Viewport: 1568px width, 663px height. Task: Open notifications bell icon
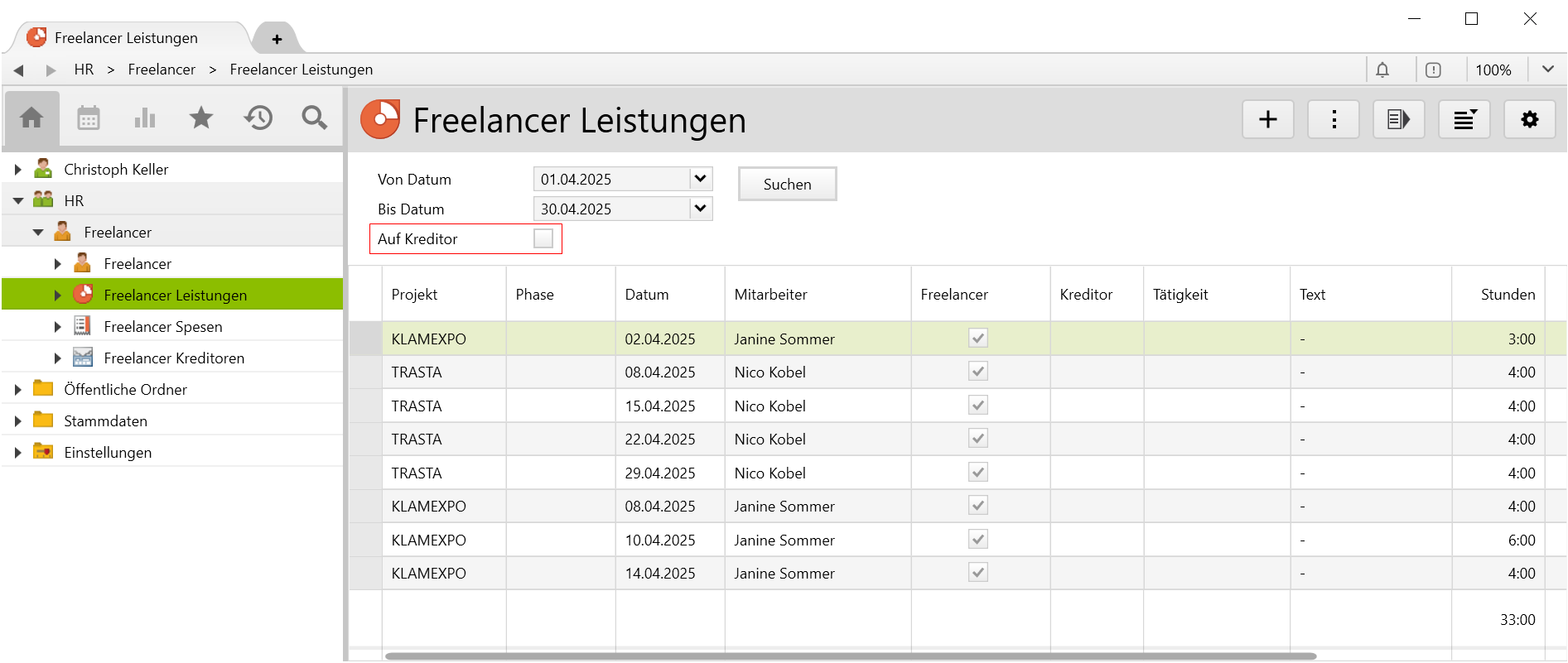[1382, 70]
